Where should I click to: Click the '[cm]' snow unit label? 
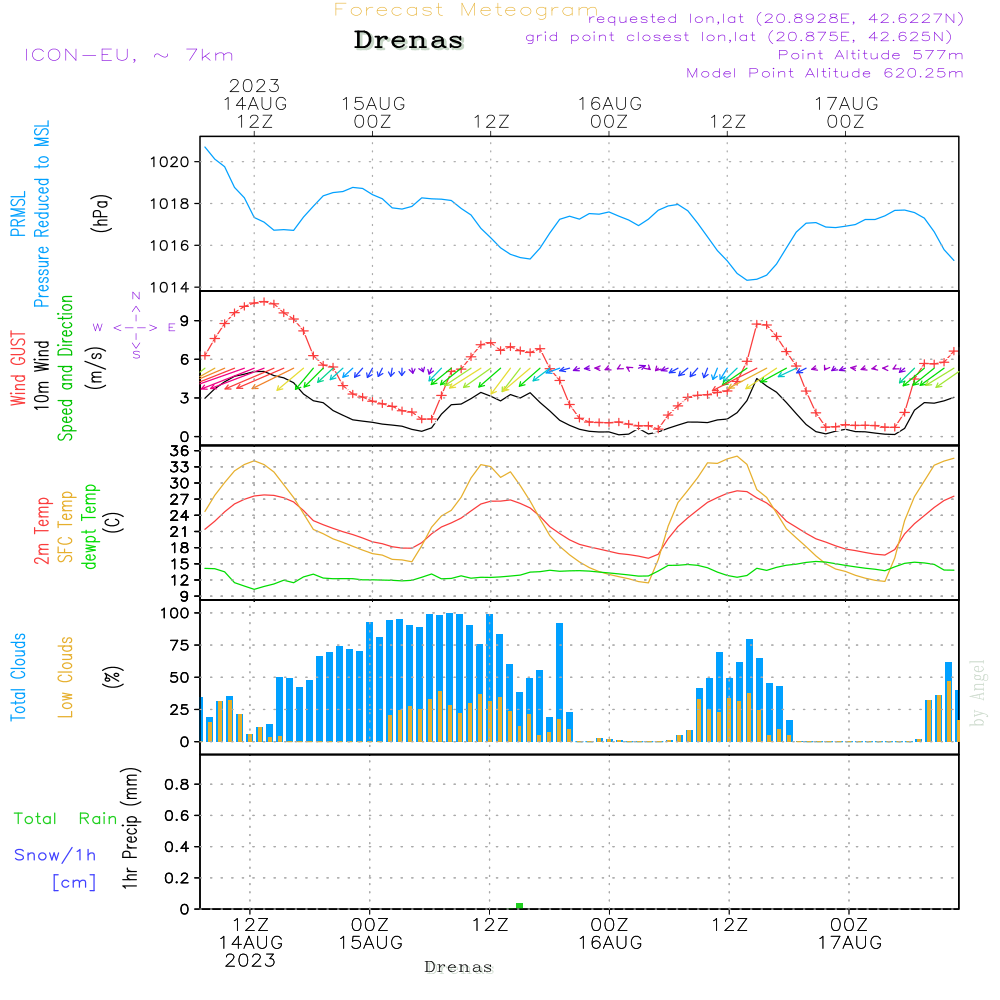74,882
